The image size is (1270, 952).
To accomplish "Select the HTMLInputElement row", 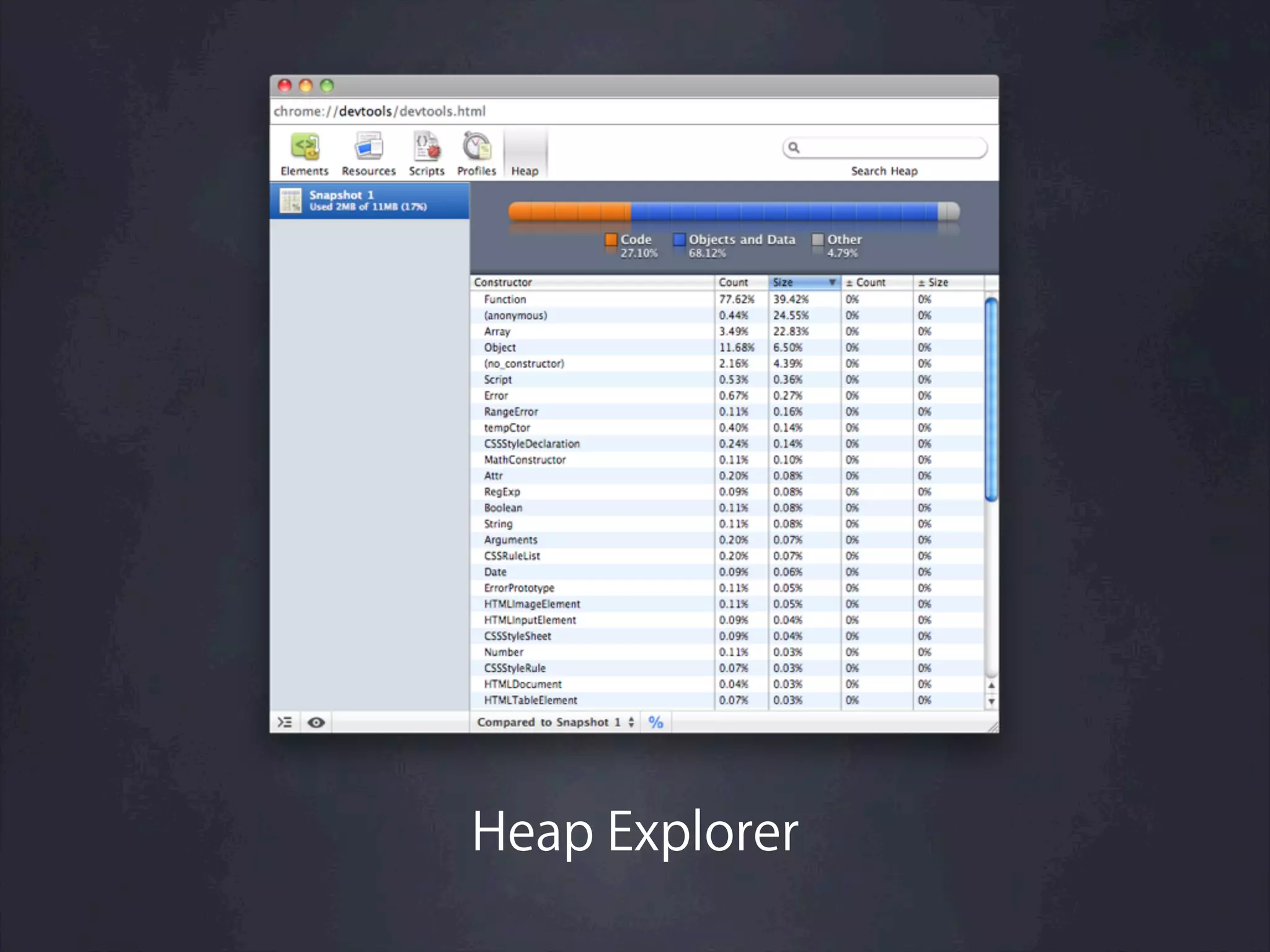I will (x=727, y=620).
